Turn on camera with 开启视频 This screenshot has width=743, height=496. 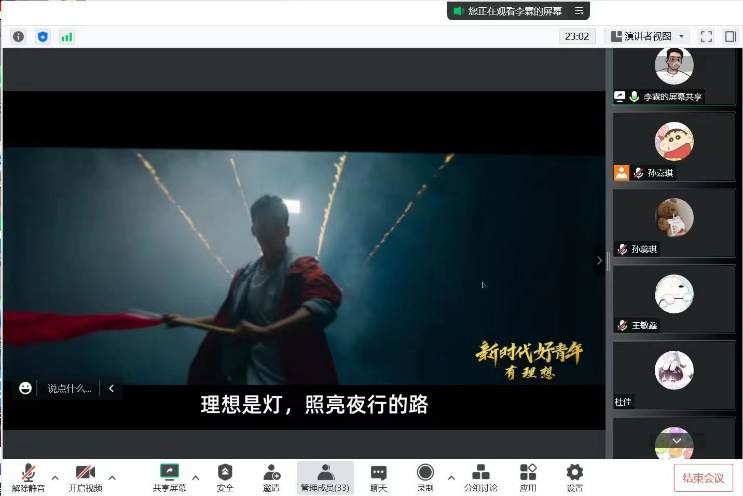(85, 478)
